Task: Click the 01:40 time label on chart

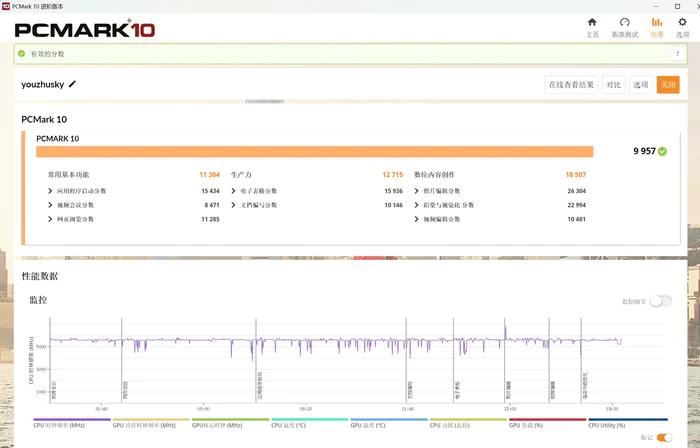Action: point(101,409)
